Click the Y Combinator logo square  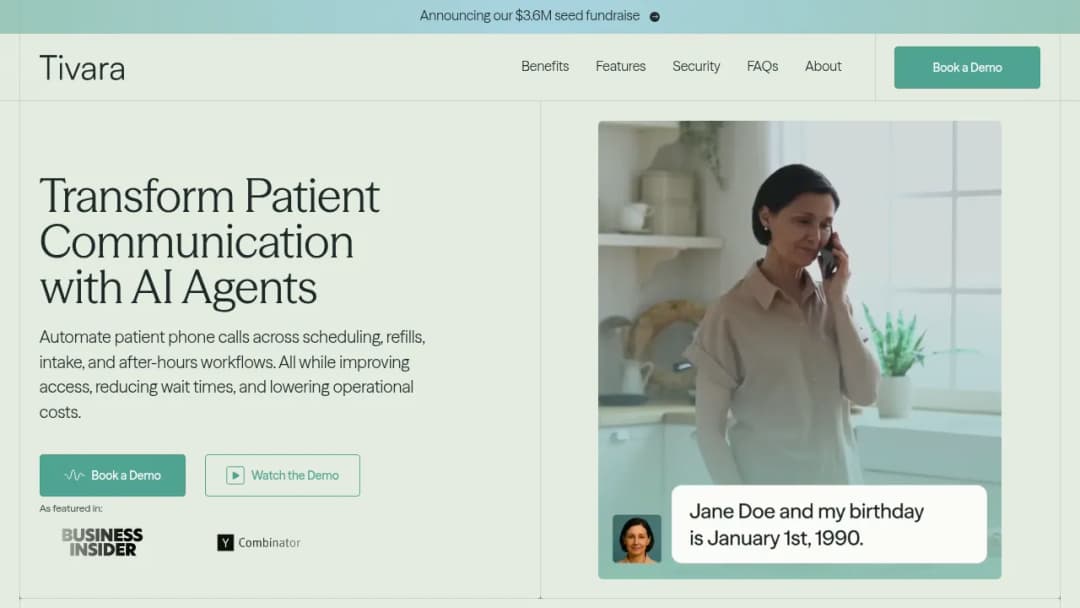click(225, 543)
